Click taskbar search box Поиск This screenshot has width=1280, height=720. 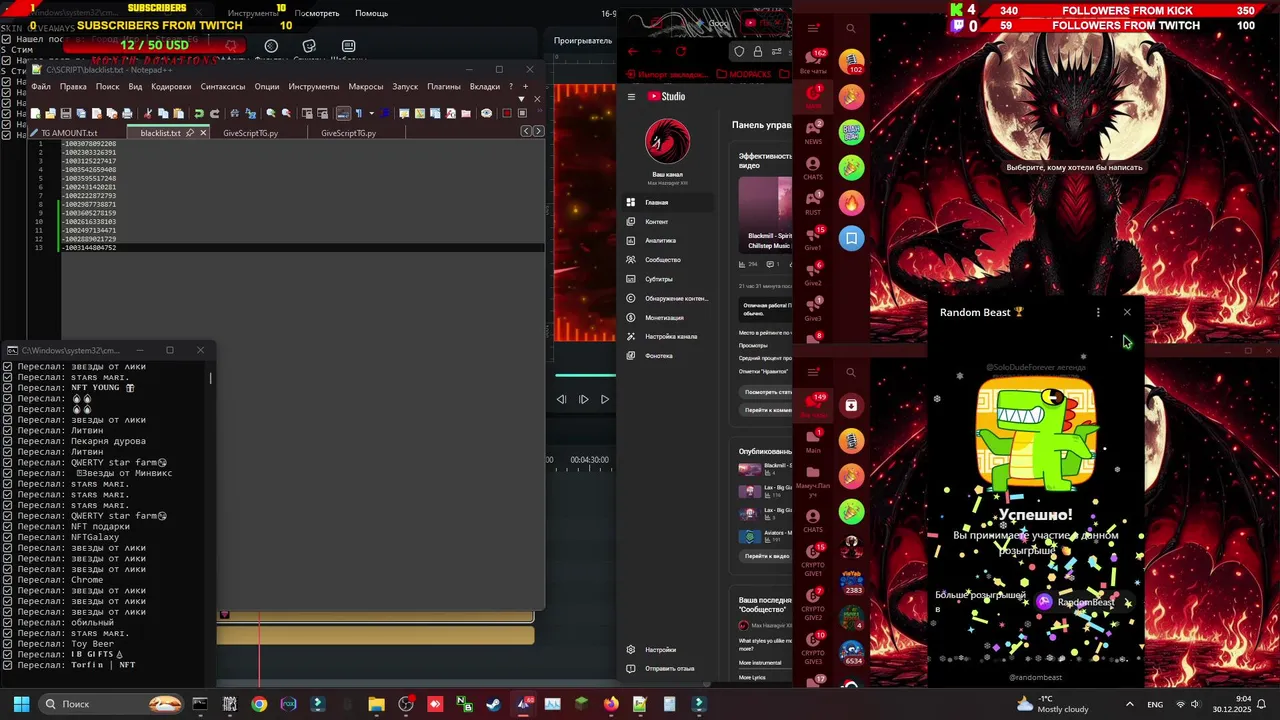point(113,704)
